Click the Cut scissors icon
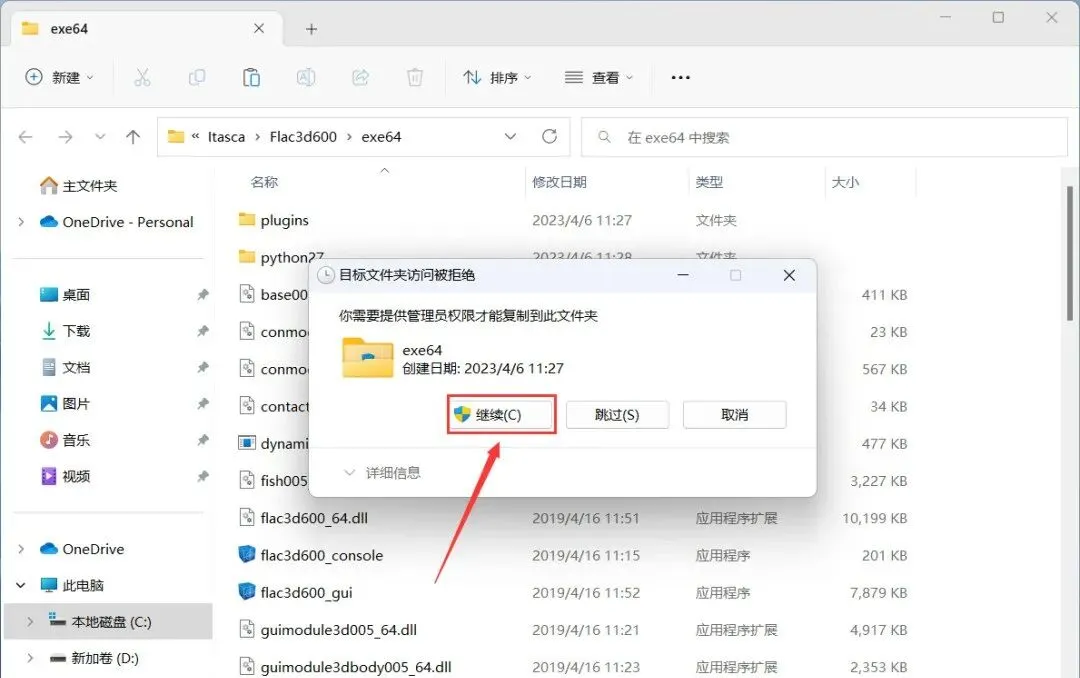The height and width of the screenshot is (678, 1080). pos(142,77)
